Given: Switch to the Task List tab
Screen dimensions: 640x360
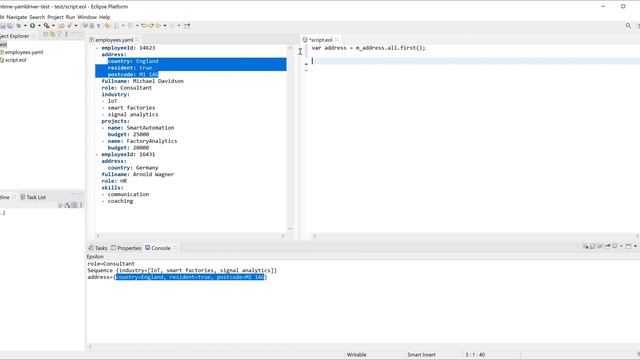Looking at the screenshot, I should 33,197.
